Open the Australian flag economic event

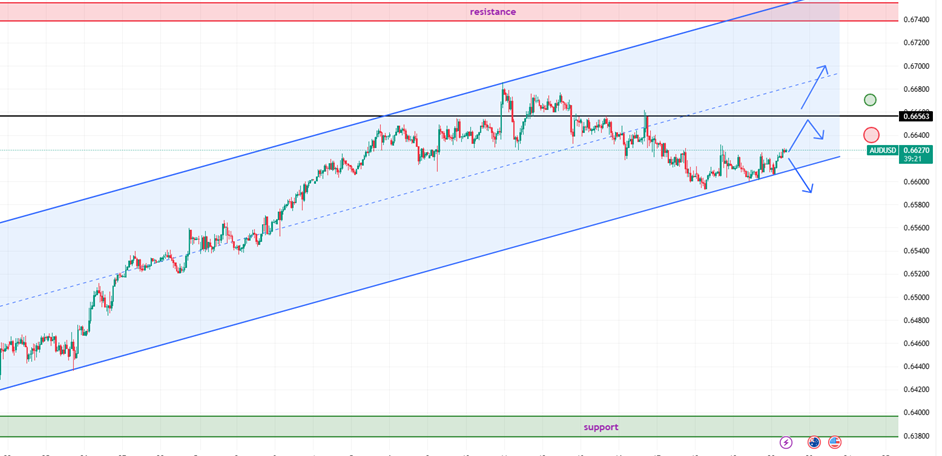click(814, 442)
